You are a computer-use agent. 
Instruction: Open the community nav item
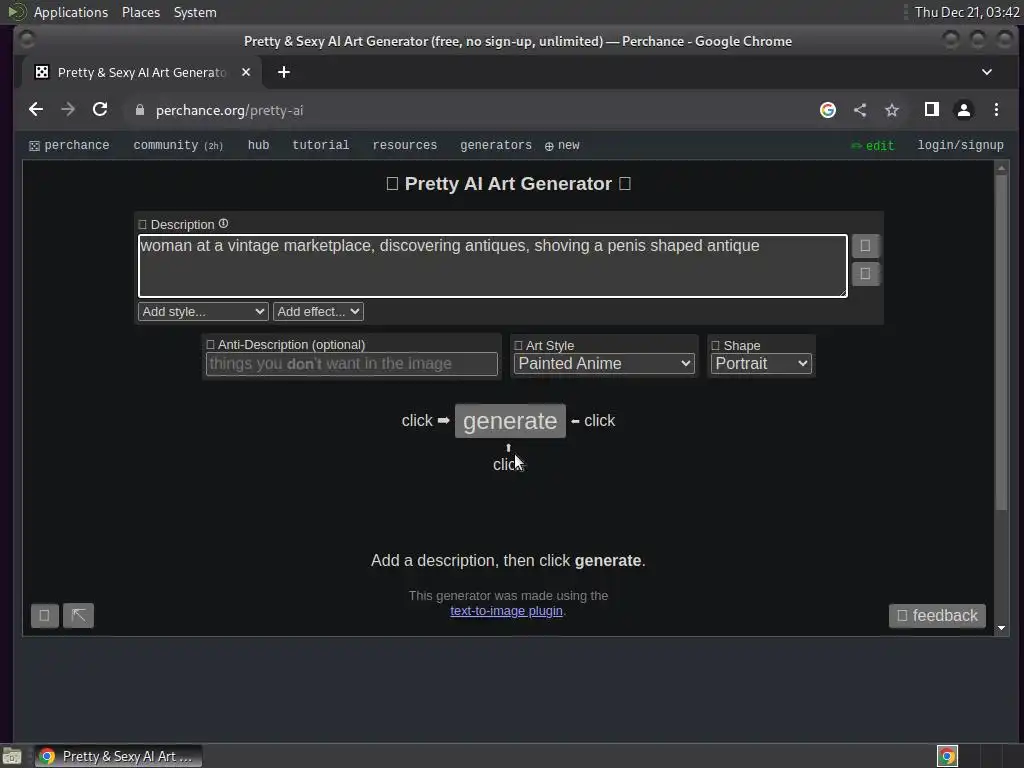coord(178,145)
